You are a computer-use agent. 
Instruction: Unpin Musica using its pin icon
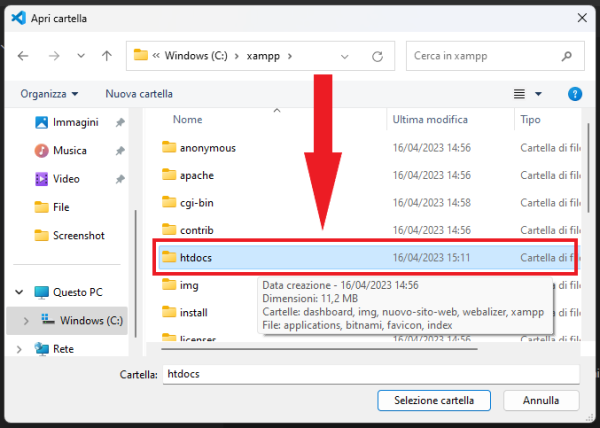click(120, 151)
